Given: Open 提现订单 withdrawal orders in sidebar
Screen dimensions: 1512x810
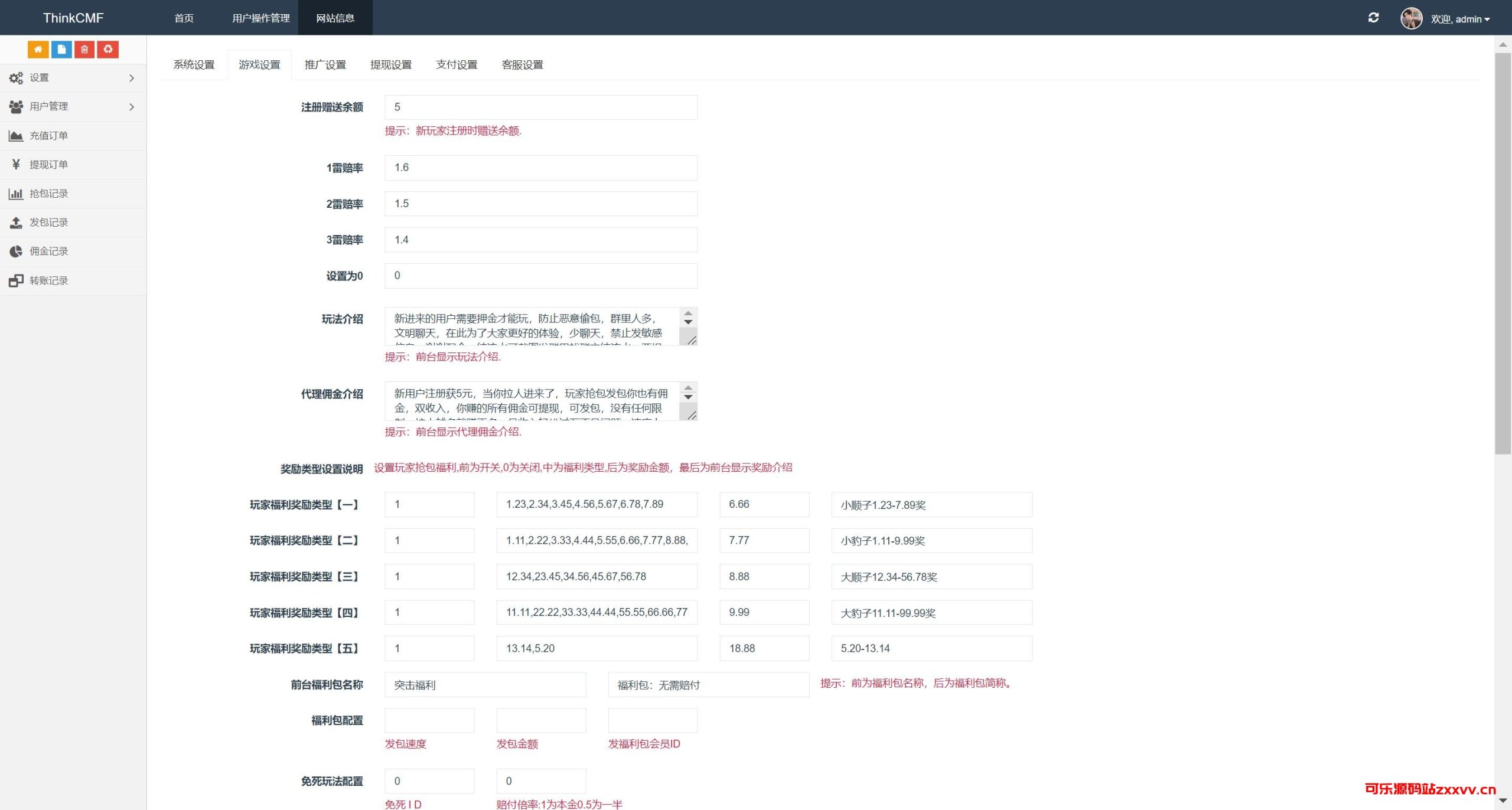Looking at the screenshot, I should pos(48,165).
